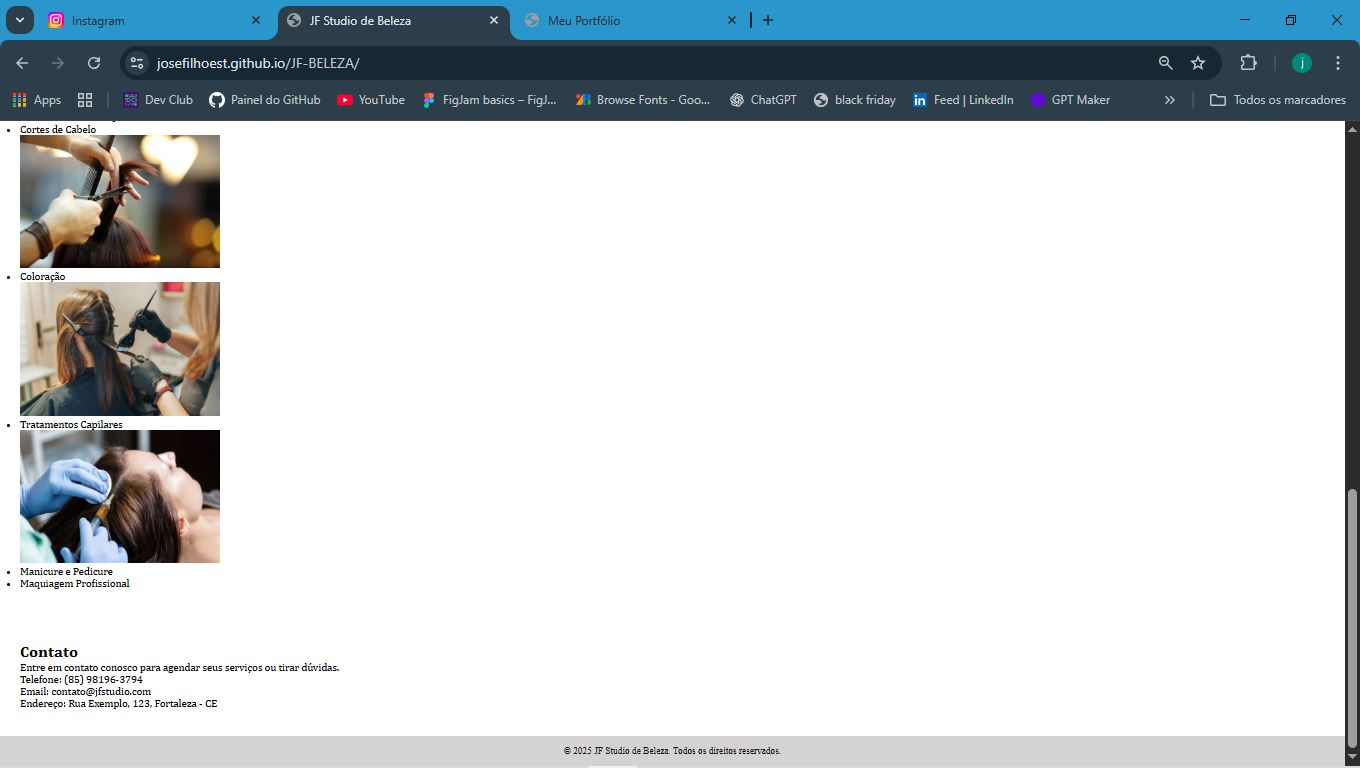This screenshot has width=1360, height=768.
Task: Click the contato@jfstudio.com email line
Action: [x=85, y=692]
